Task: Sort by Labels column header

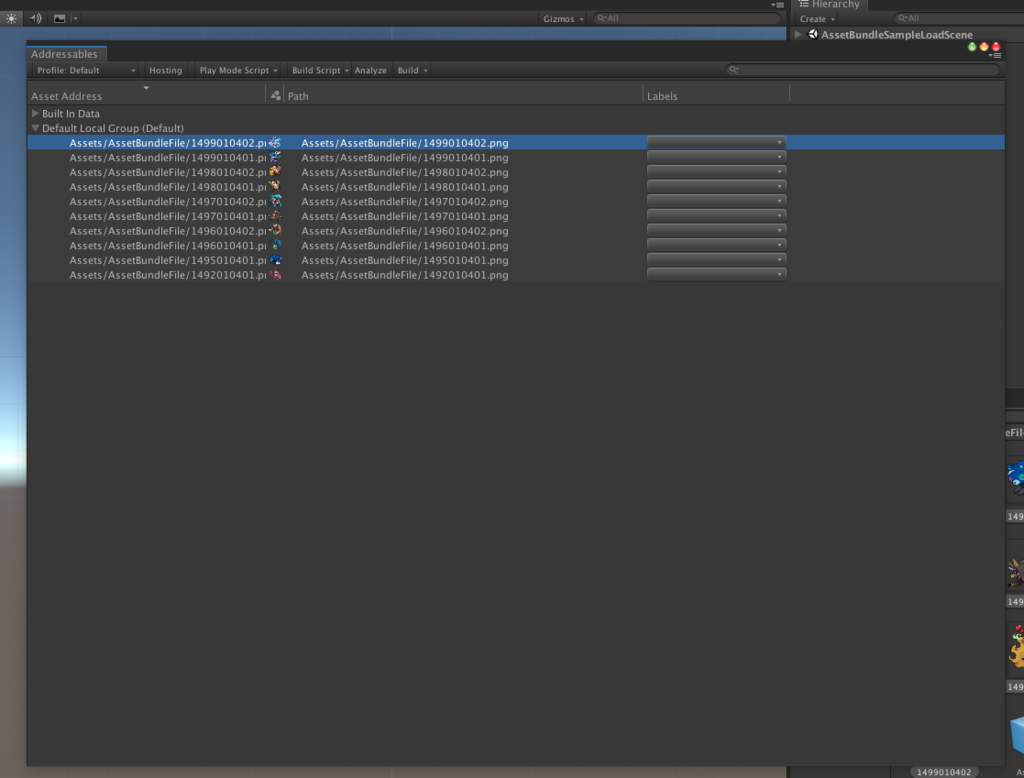Action: point(716,95)
